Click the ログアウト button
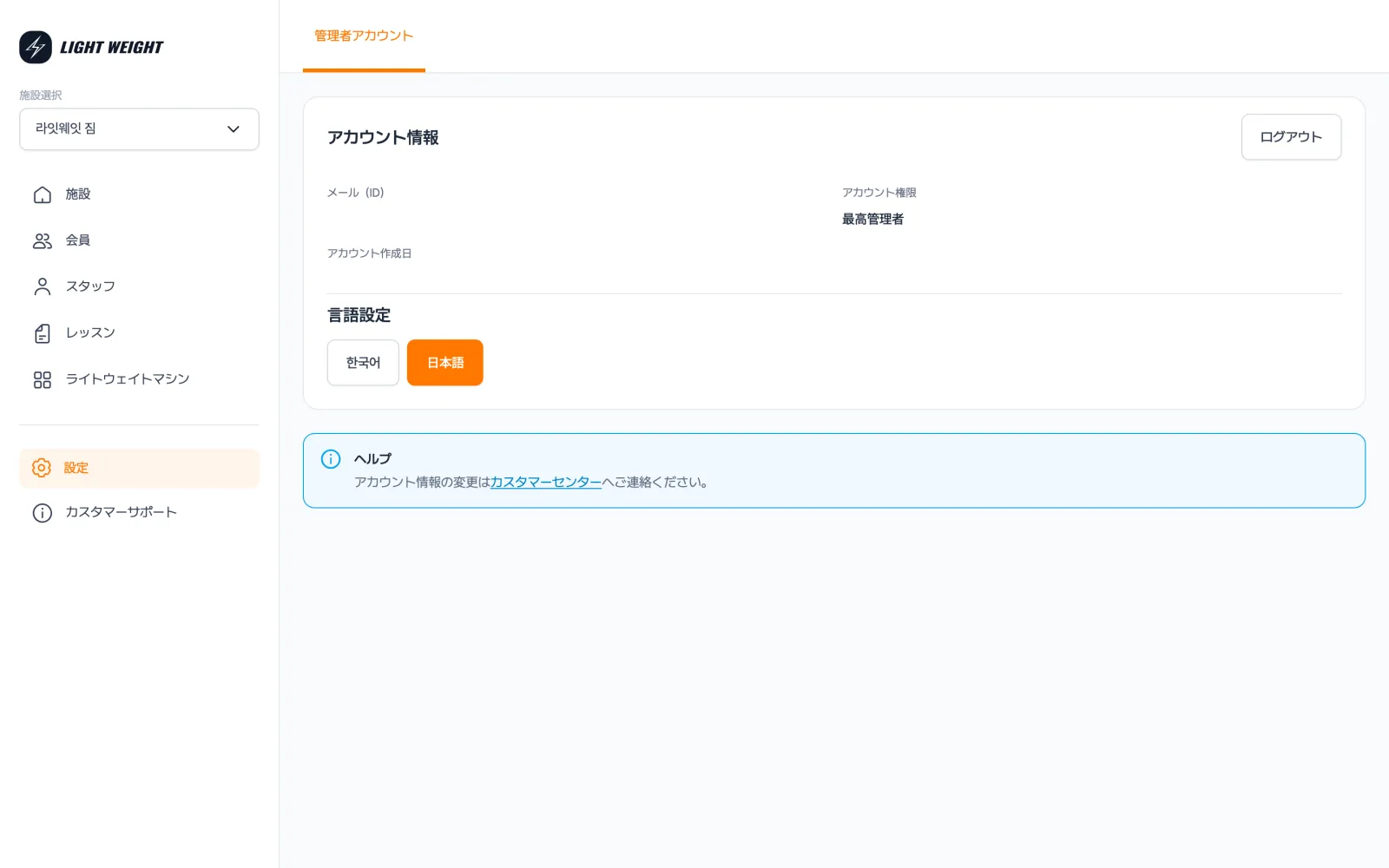Viewport: 1389px width, 868px height. pyautogui.click(x=1291, y=137)
